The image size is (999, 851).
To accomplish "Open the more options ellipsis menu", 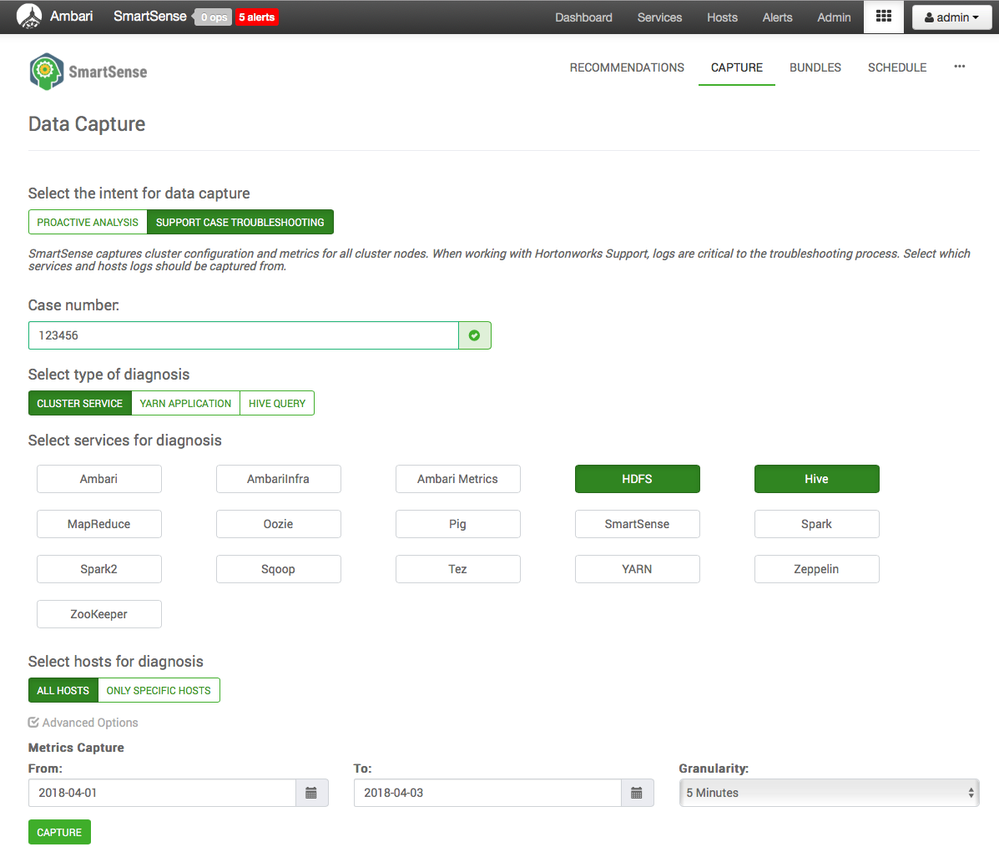I will click(x=959, y=67).
